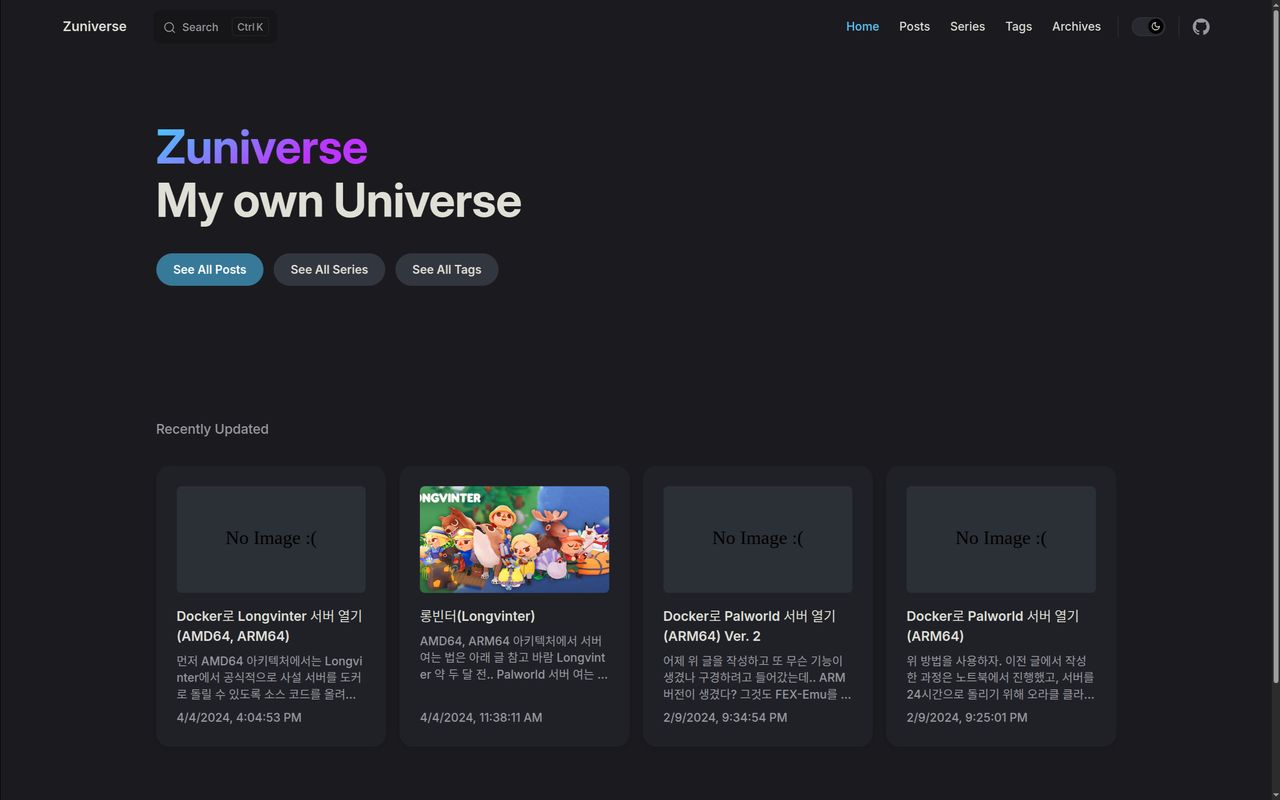Click the Zuniverse site logo
Viewport: 1280px width, 800px height.
coord(94,27)
